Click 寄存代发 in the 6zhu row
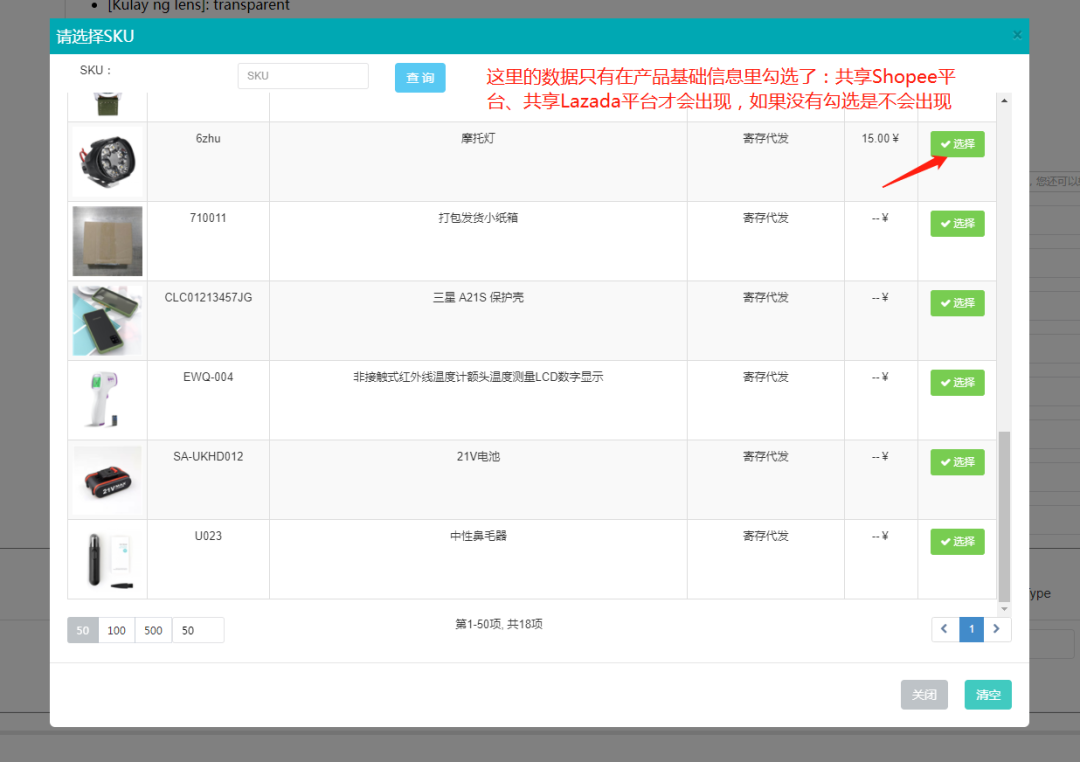 (x=766, y=138)
